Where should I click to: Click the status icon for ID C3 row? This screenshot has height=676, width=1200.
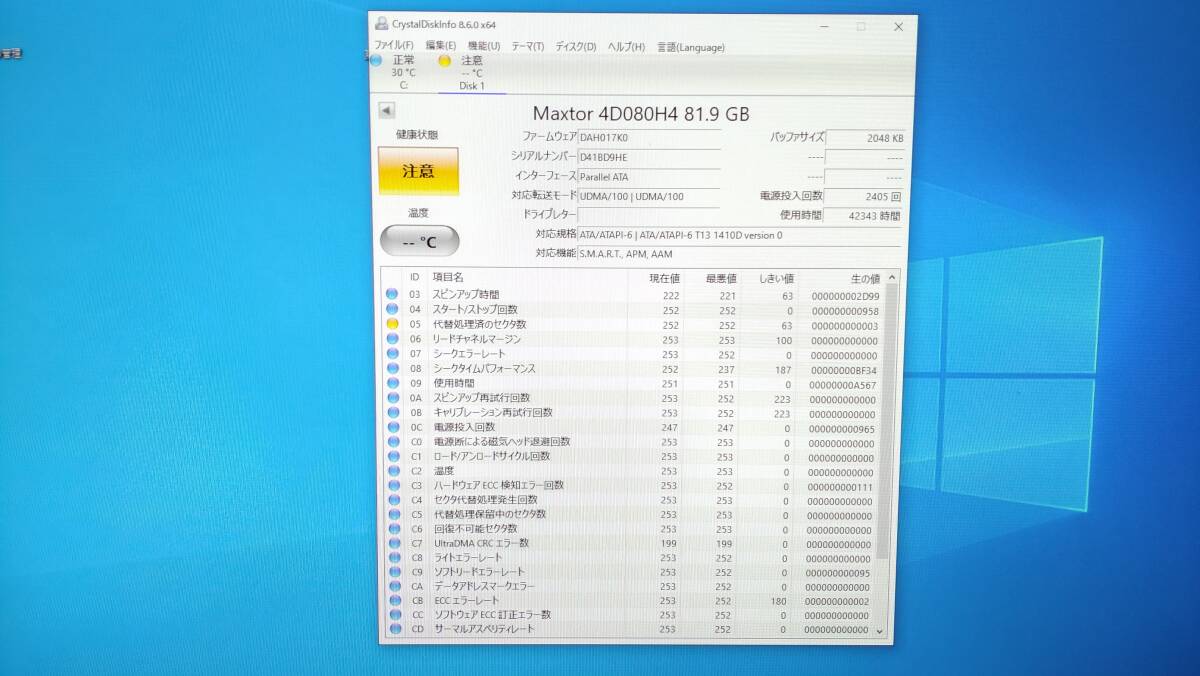[392, 485]
